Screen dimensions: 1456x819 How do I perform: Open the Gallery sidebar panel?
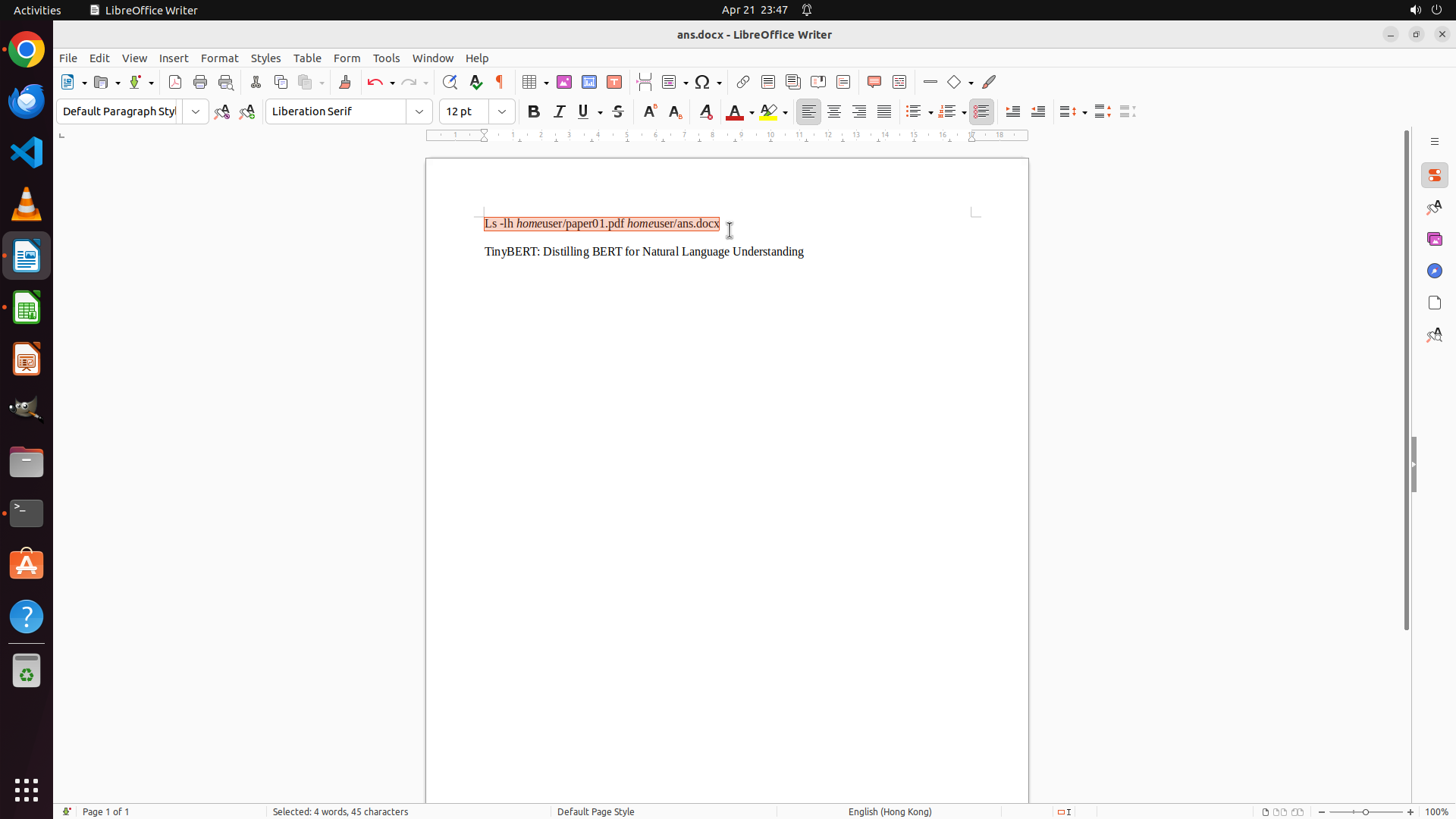[1434, 239]
